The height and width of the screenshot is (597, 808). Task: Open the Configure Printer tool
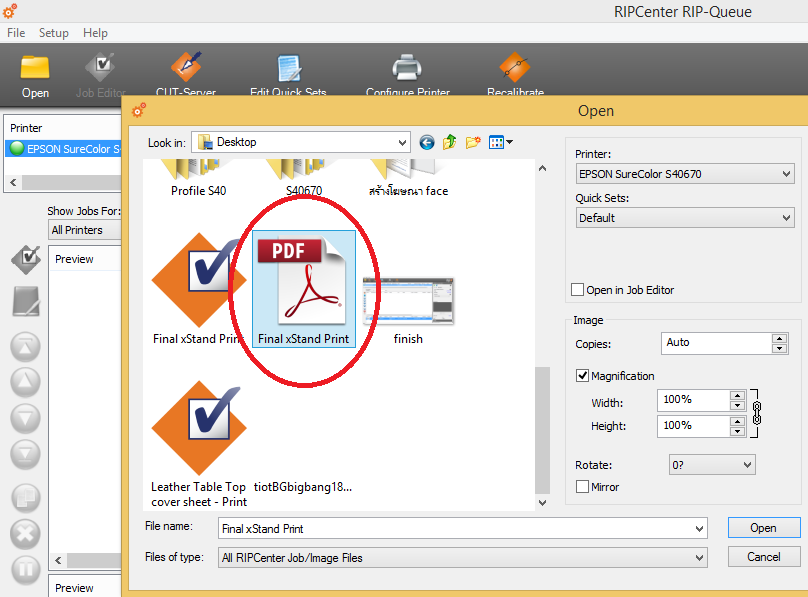point(405,69)
